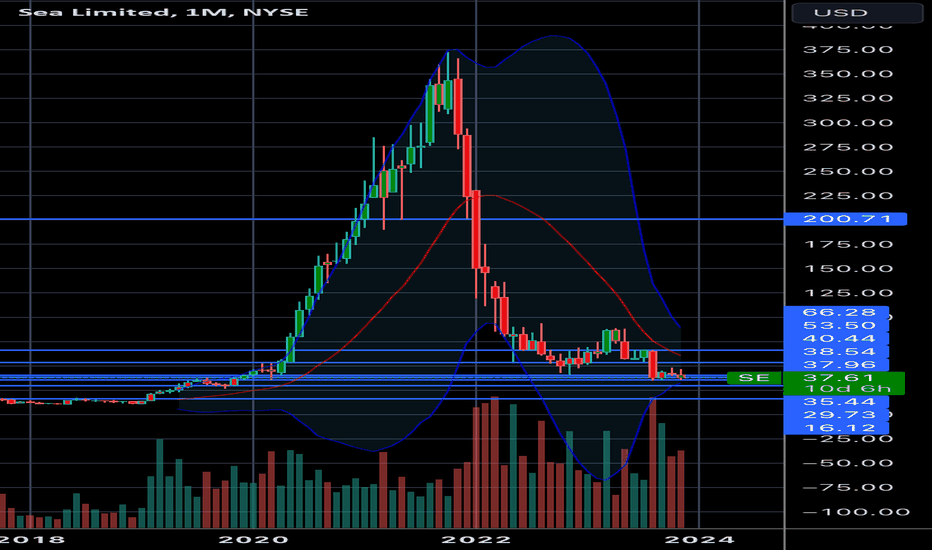Click the -100.00 price axis label
The height and width of the screenshot is (550, 932).
856,512
